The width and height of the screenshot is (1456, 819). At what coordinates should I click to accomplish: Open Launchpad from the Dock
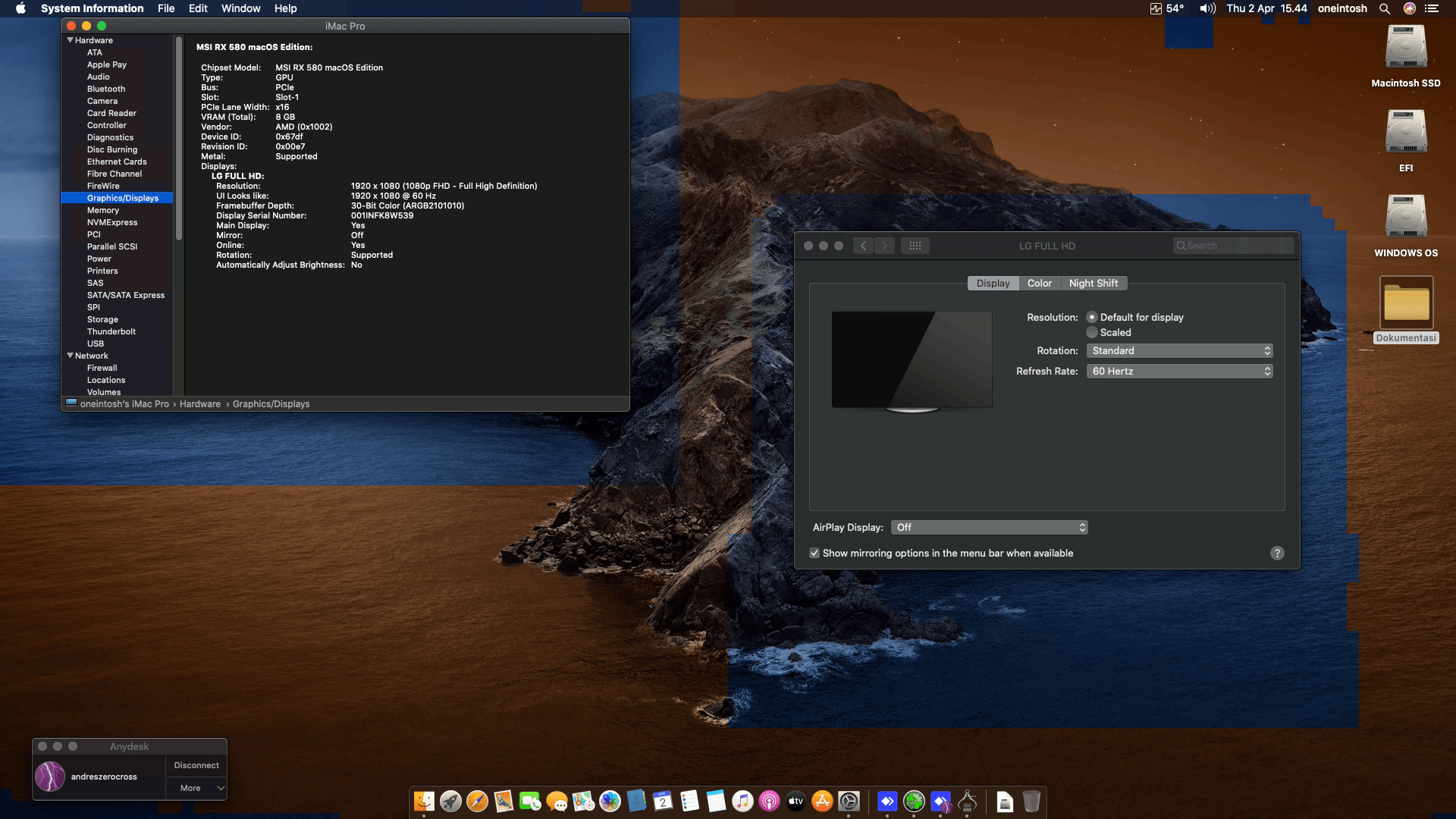tap(450, 801)
